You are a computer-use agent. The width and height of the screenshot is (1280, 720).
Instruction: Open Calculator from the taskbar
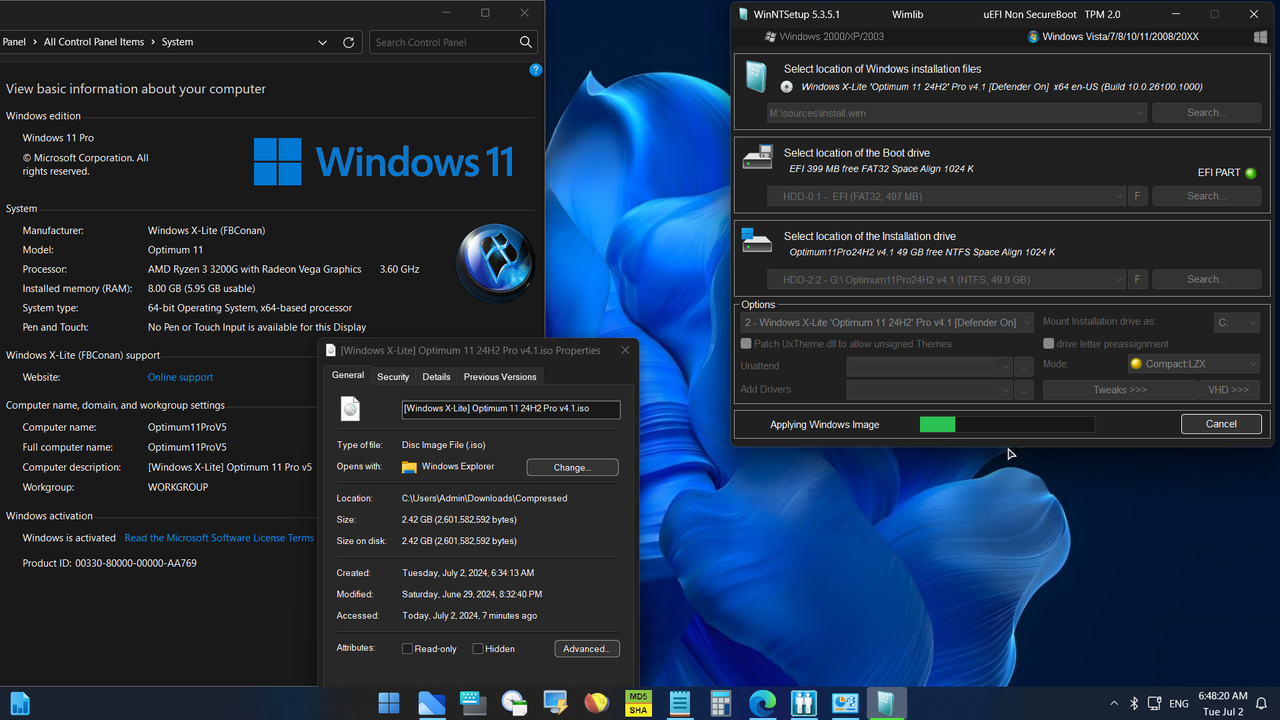[x=720, y=703]
